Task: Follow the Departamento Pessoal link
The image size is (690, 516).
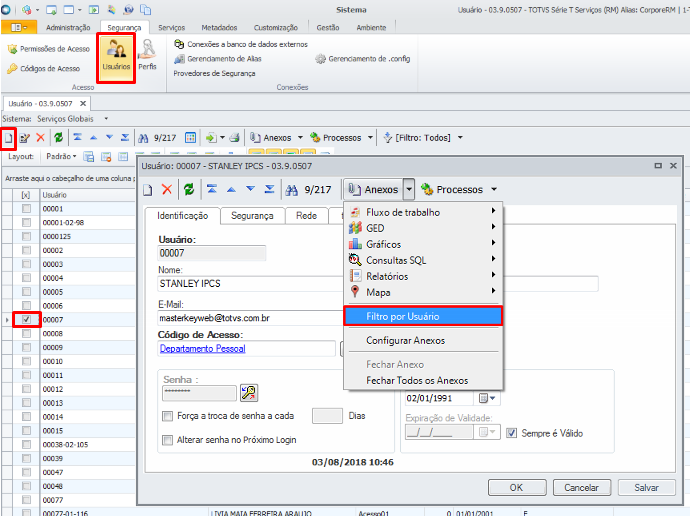Action: click(202, 348)
